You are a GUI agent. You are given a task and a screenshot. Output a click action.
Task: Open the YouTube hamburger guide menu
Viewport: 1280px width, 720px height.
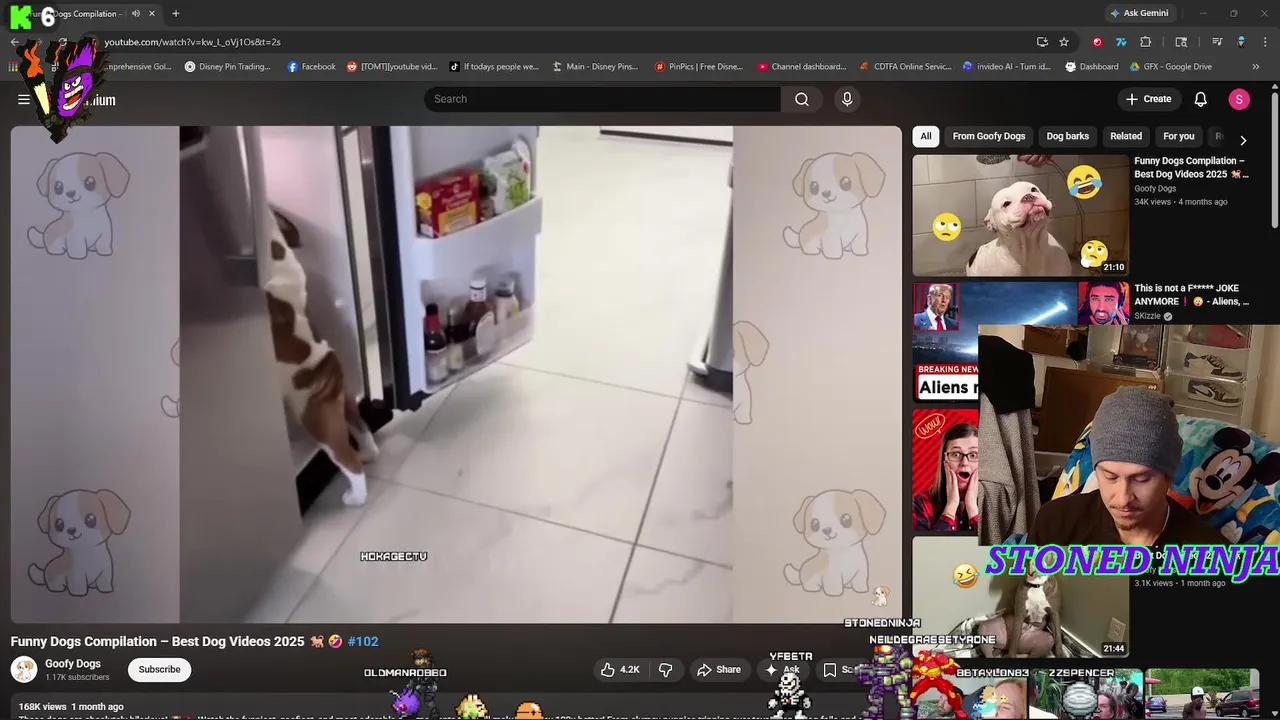pyautogui.click(x=23, y=99)
